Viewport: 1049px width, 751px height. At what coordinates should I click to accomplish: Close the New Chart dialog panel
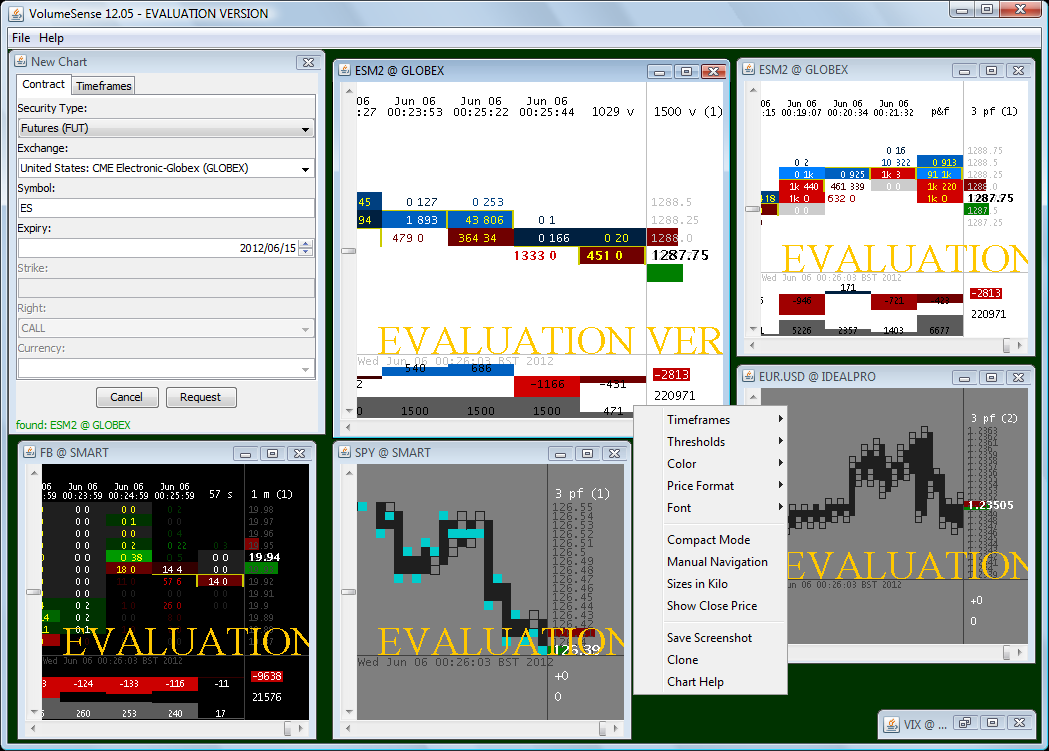pyautogui.click(x=307, y=62)
